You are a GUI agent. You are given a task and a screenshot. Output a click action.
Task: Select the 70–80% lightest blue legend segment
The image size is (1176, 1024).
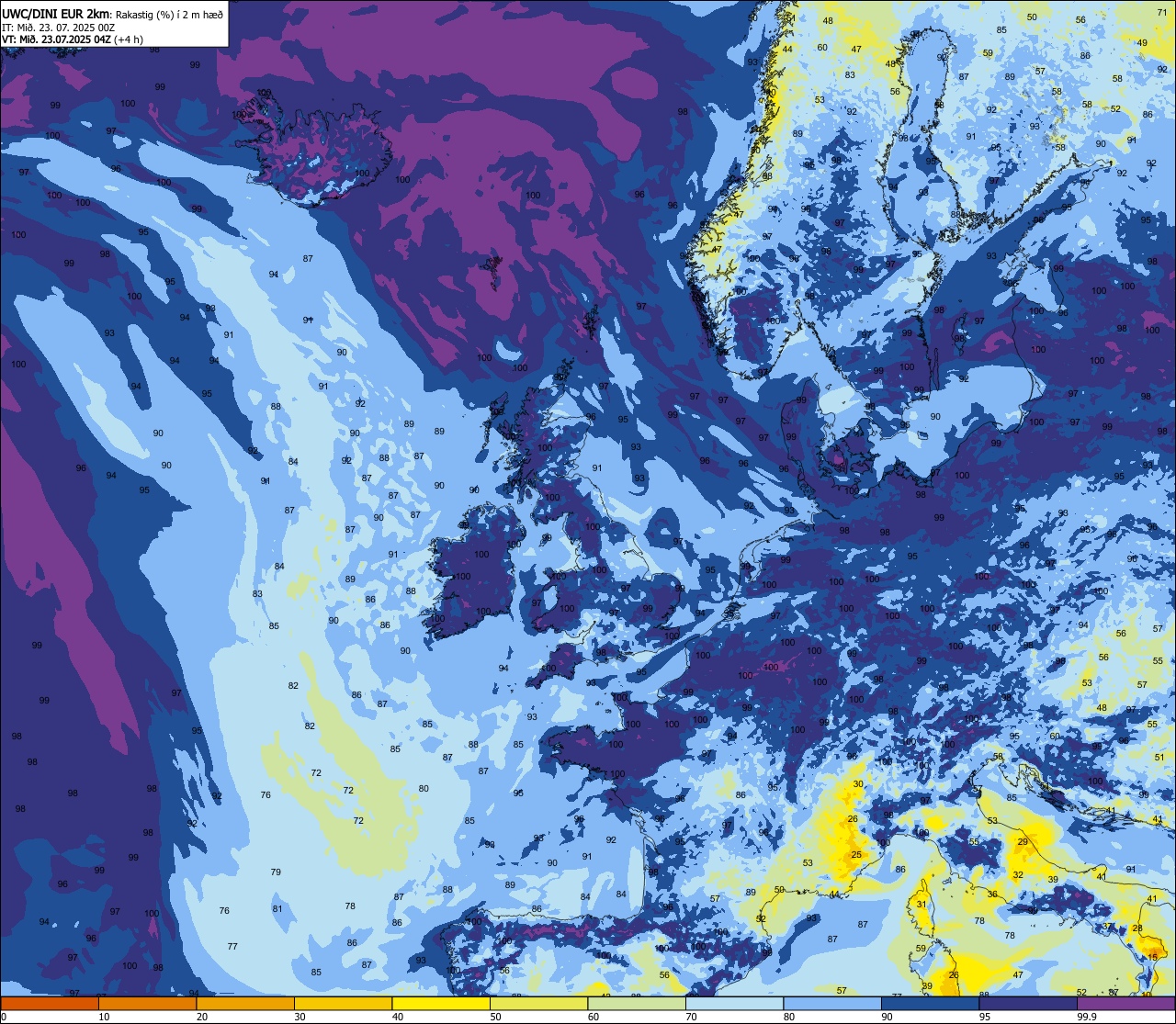734,1004
